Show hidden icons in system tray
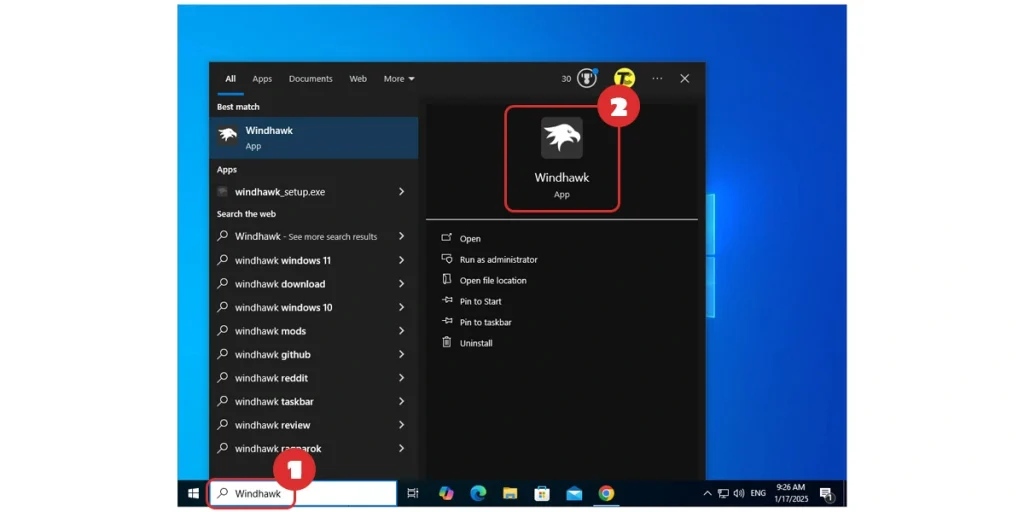Viewport: 1024px width, 512px height. click(x=708, y=493)
